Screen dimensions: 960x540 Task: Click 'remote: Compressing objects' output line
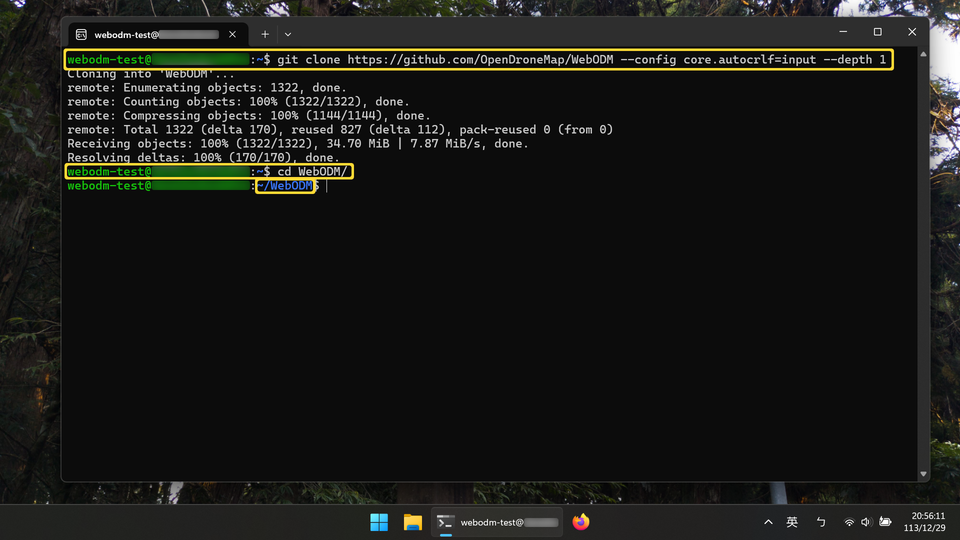click(x=249, y=116)
